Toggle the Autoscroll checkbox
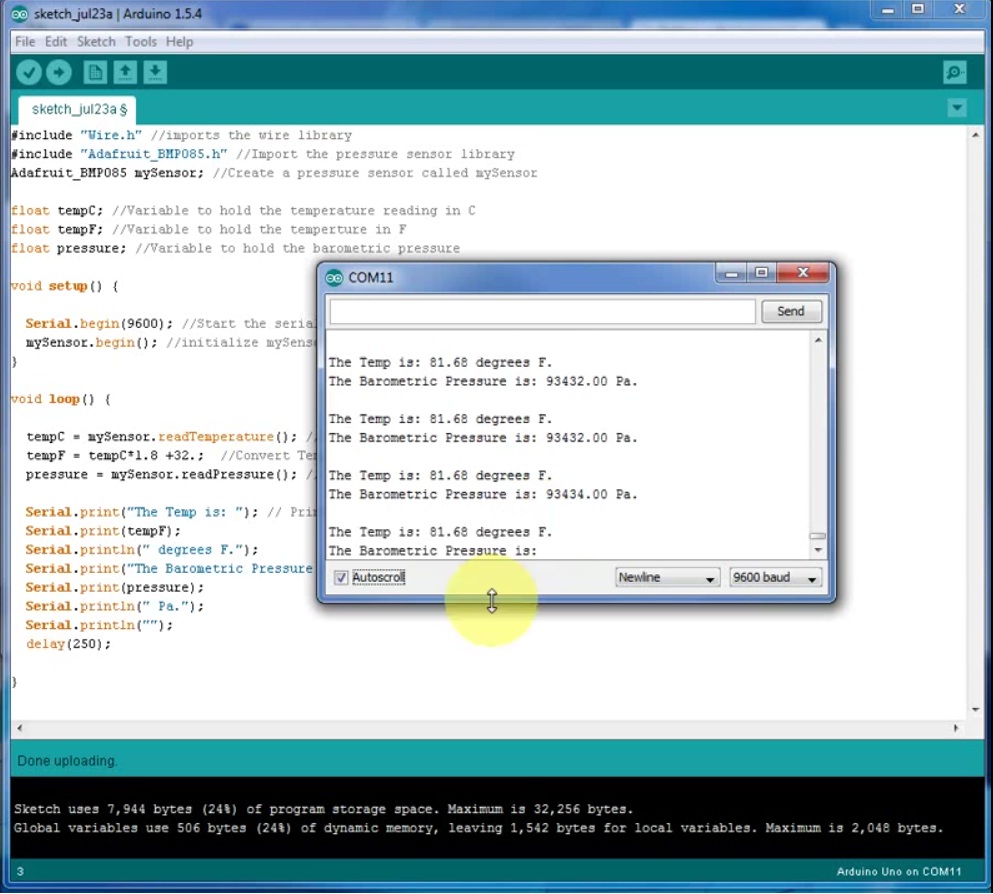The image size is (993, 894). pyautogui.click(x=341, y=577)
